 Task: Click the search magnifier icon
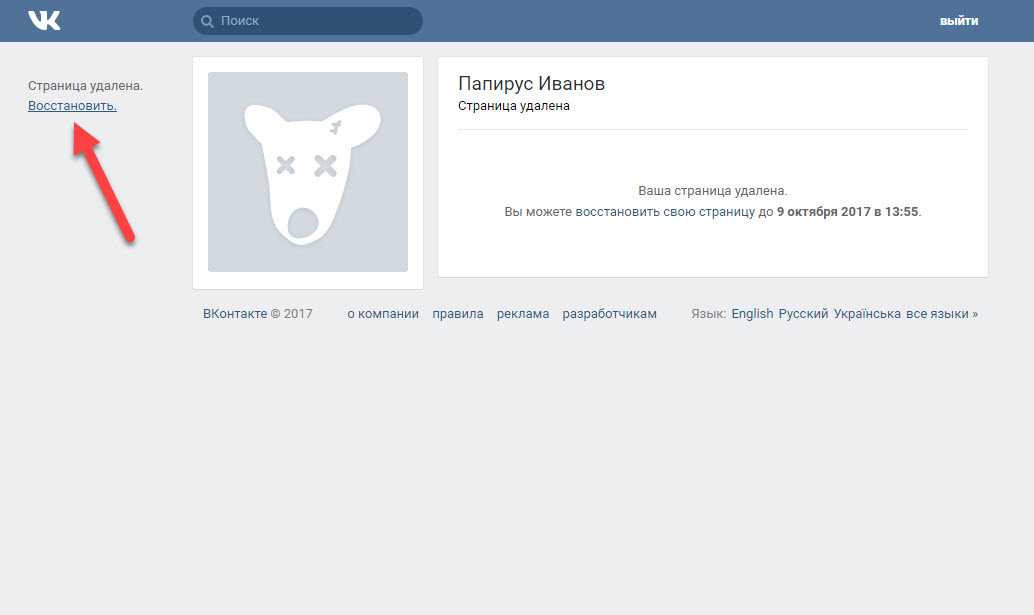[207, 21]
